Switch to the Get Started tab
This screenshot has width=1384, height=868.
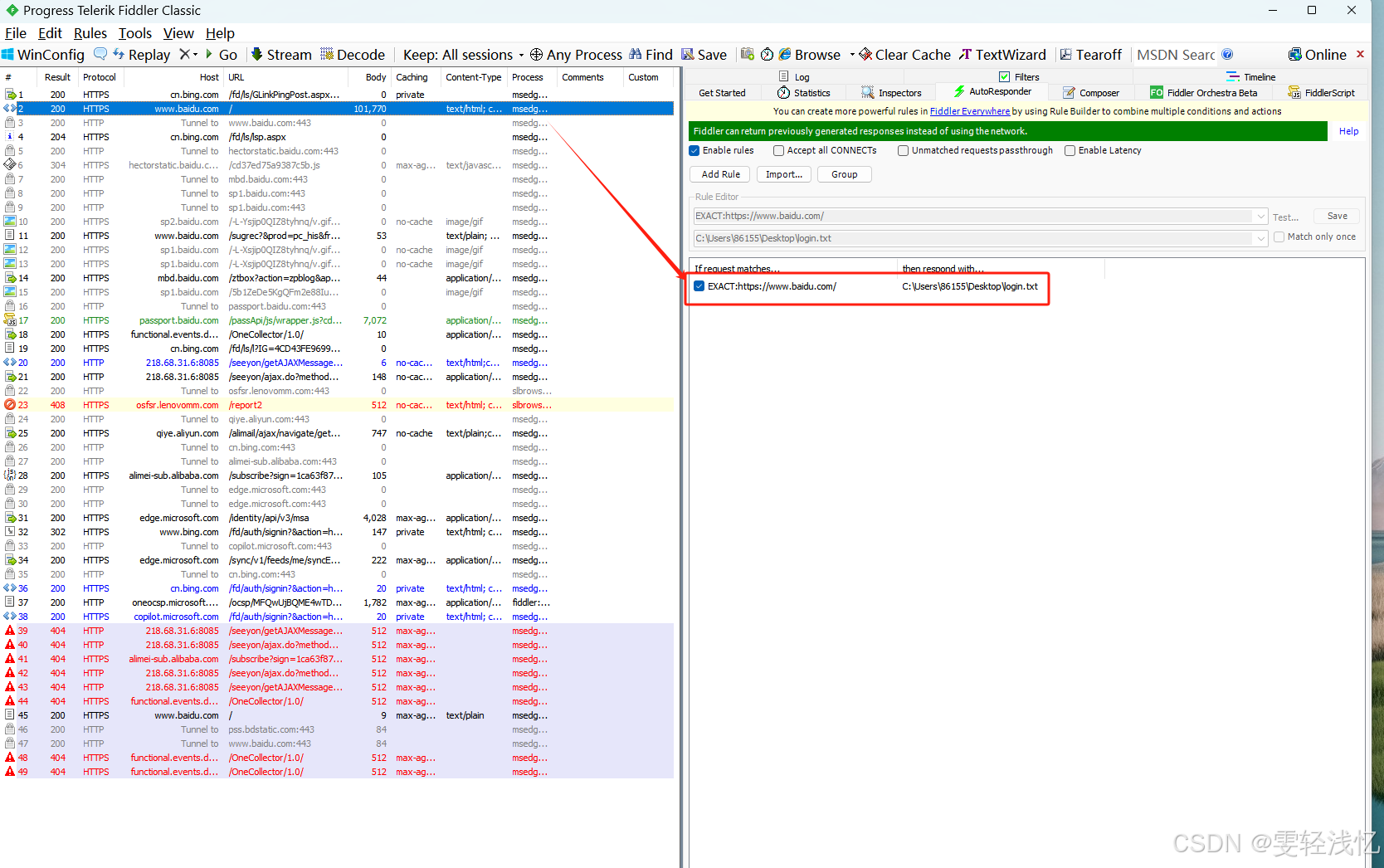[722, 93]
